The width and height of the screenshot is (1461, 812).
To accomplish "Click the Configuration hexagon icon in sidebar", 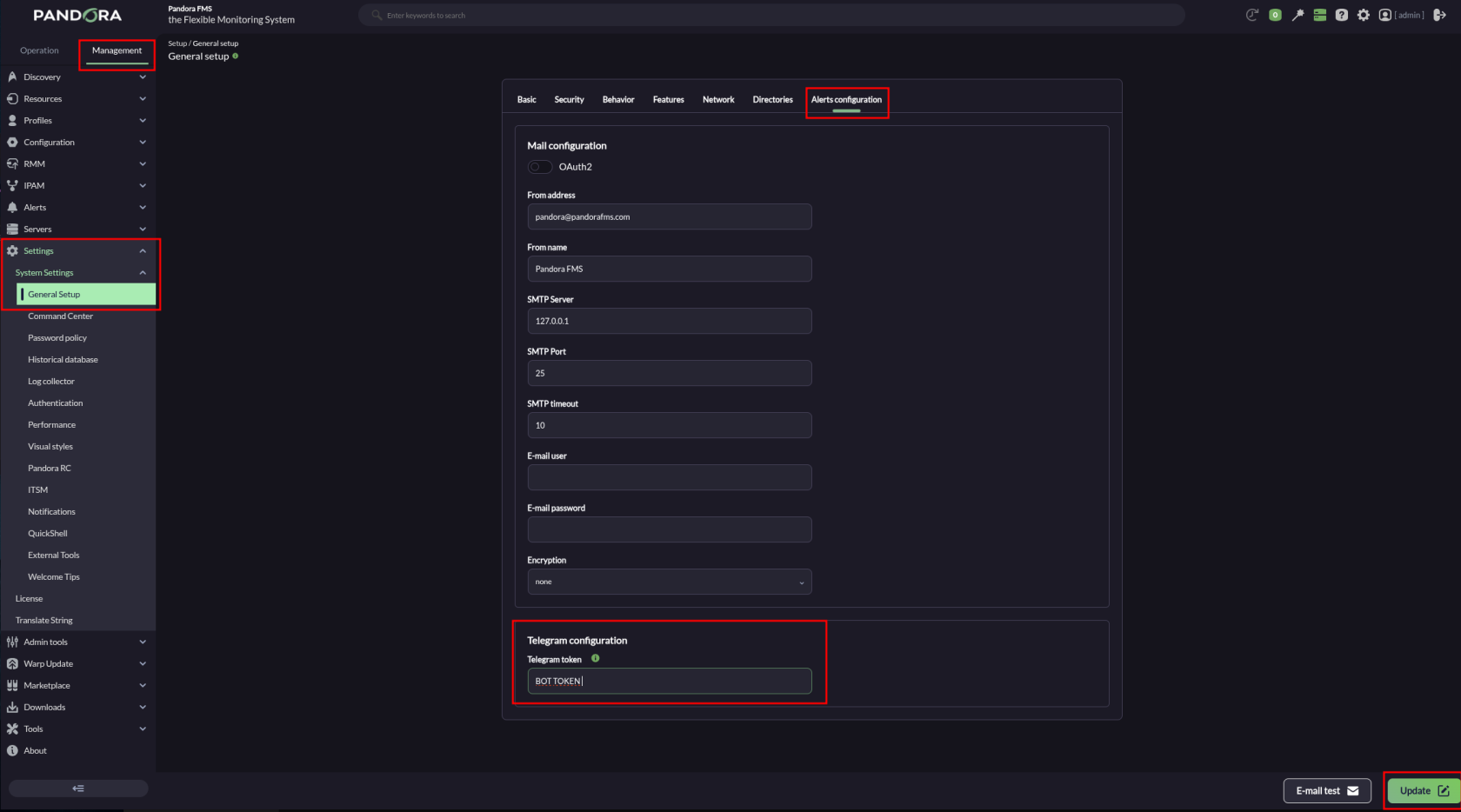I will [12, 143].
